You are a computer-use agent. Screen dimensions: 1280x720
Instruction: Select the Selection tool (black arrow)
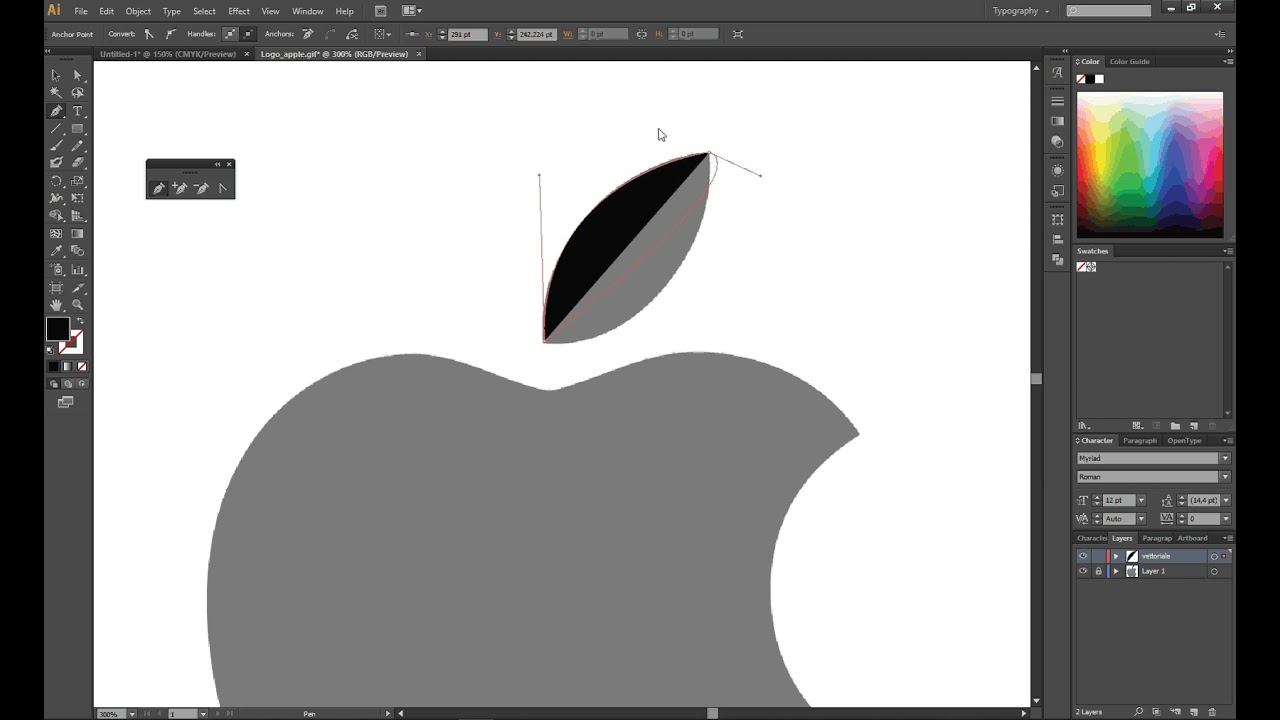[x=56, y=75]
